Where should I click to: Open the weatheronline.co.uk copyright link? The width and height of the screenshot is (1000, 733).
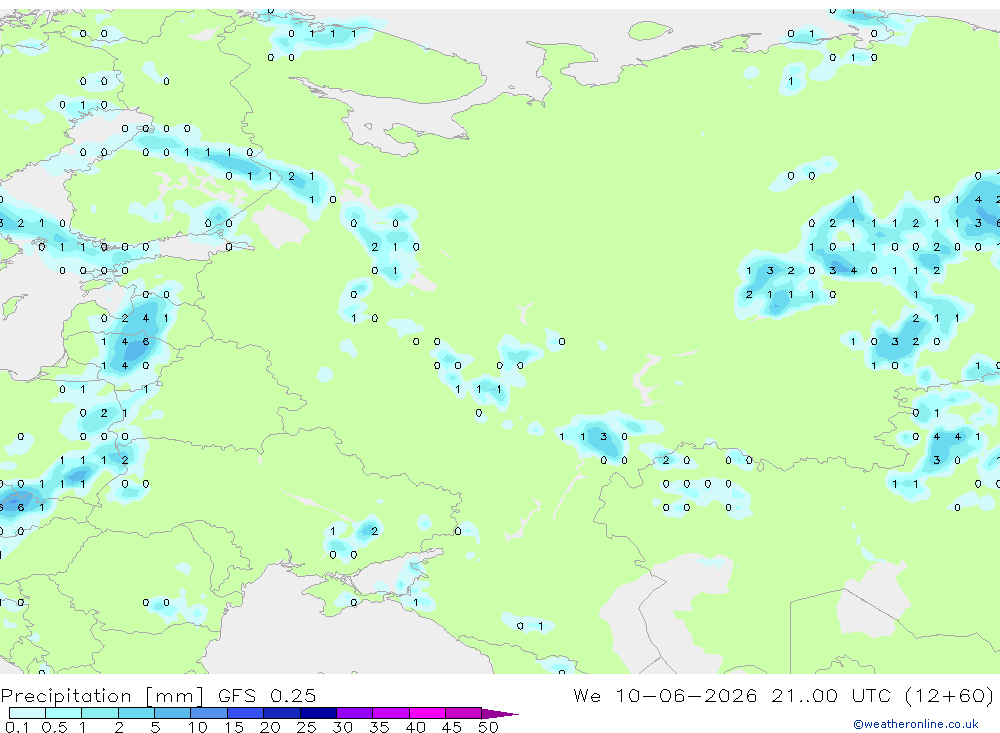[916, 724]
